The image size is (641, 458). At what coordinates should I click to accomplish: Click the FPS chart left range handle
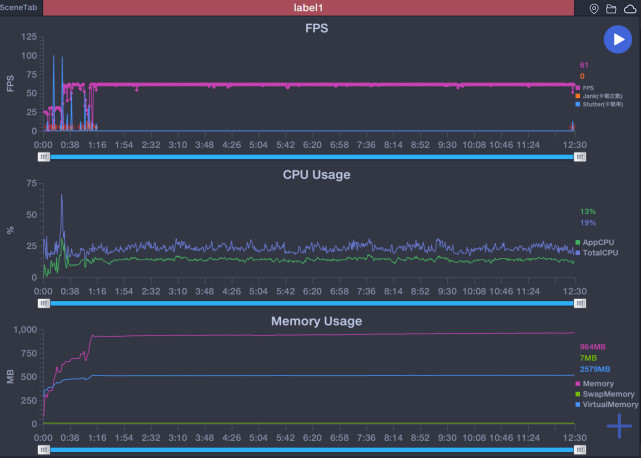[x=44, y=157]
